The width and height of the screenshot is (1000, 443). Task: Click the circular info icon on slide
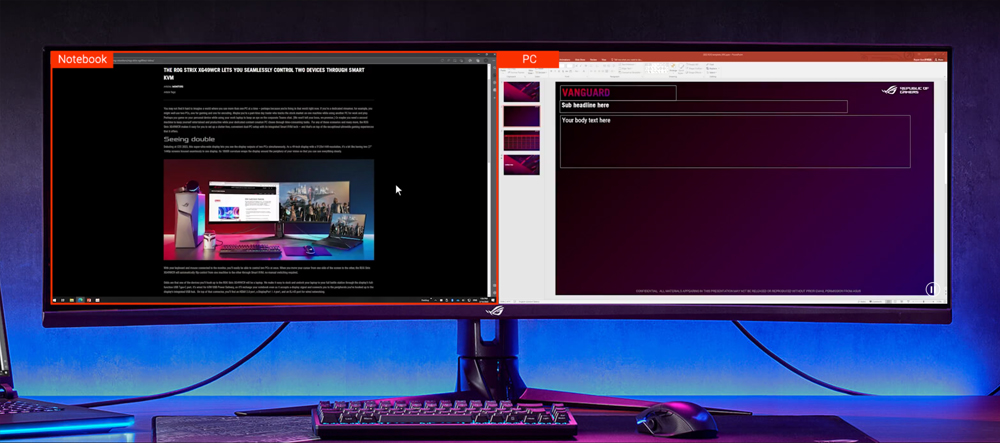[931, 289]
